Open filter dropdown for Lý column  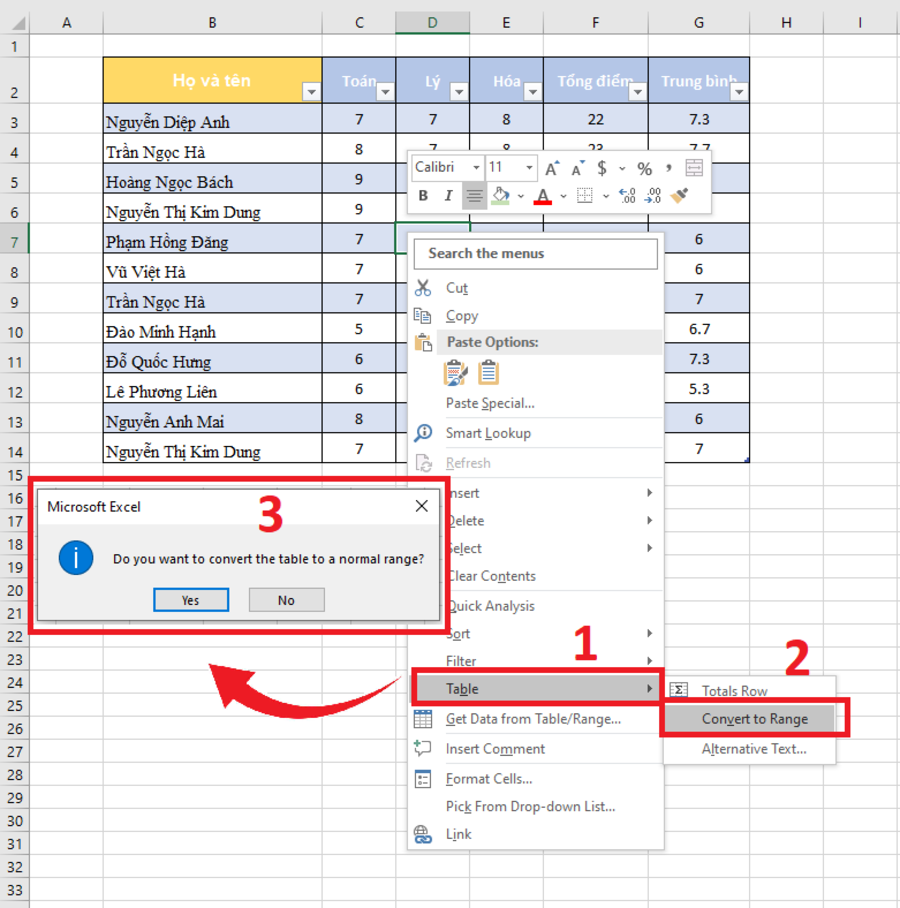pos(459,91)
